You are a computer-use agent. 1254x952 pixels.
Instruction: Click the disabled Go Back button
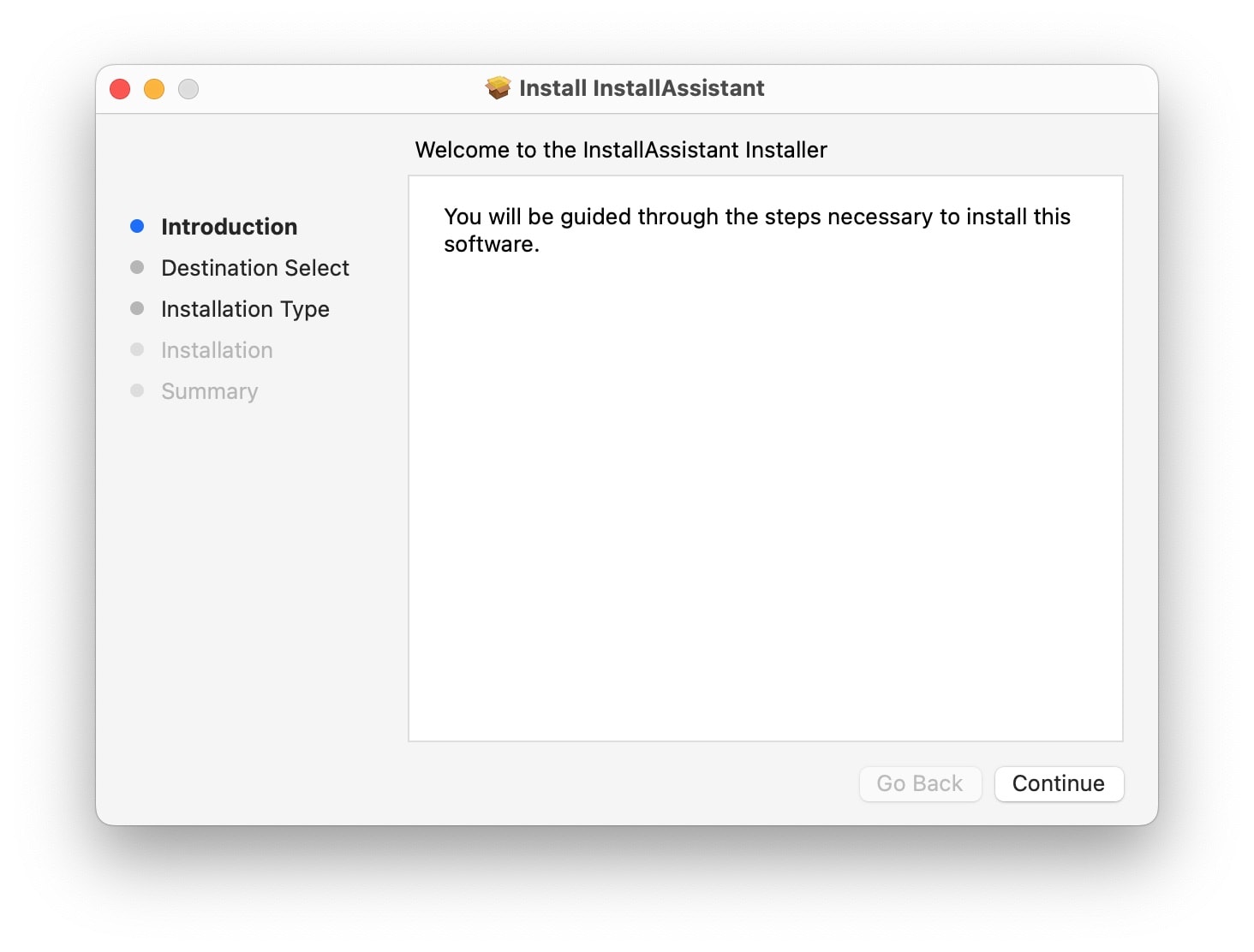pos(920,783)
